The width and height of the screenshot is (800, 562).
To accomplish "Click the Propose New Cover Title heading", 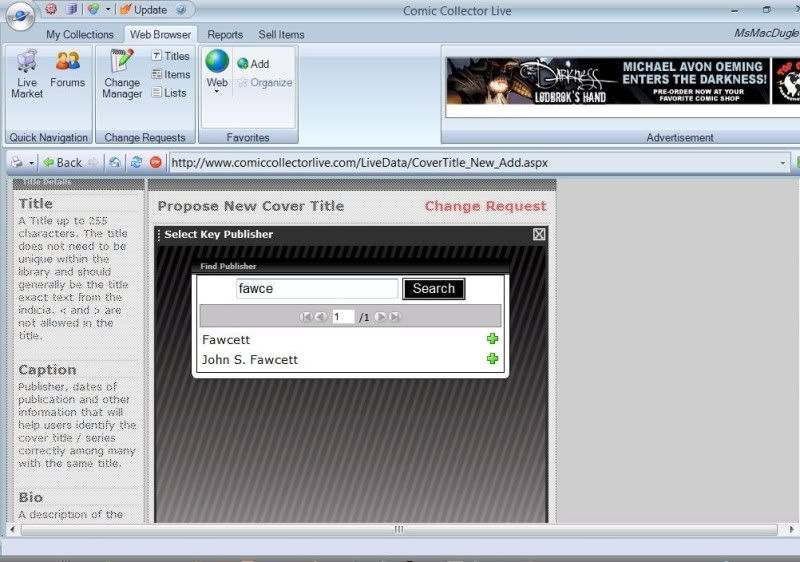I will point(251,206).
